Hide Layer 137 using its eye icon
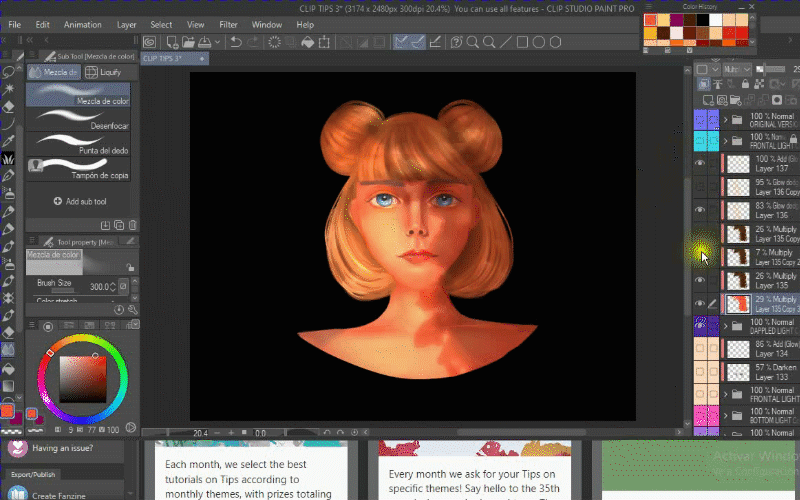 tap(700, 163)
